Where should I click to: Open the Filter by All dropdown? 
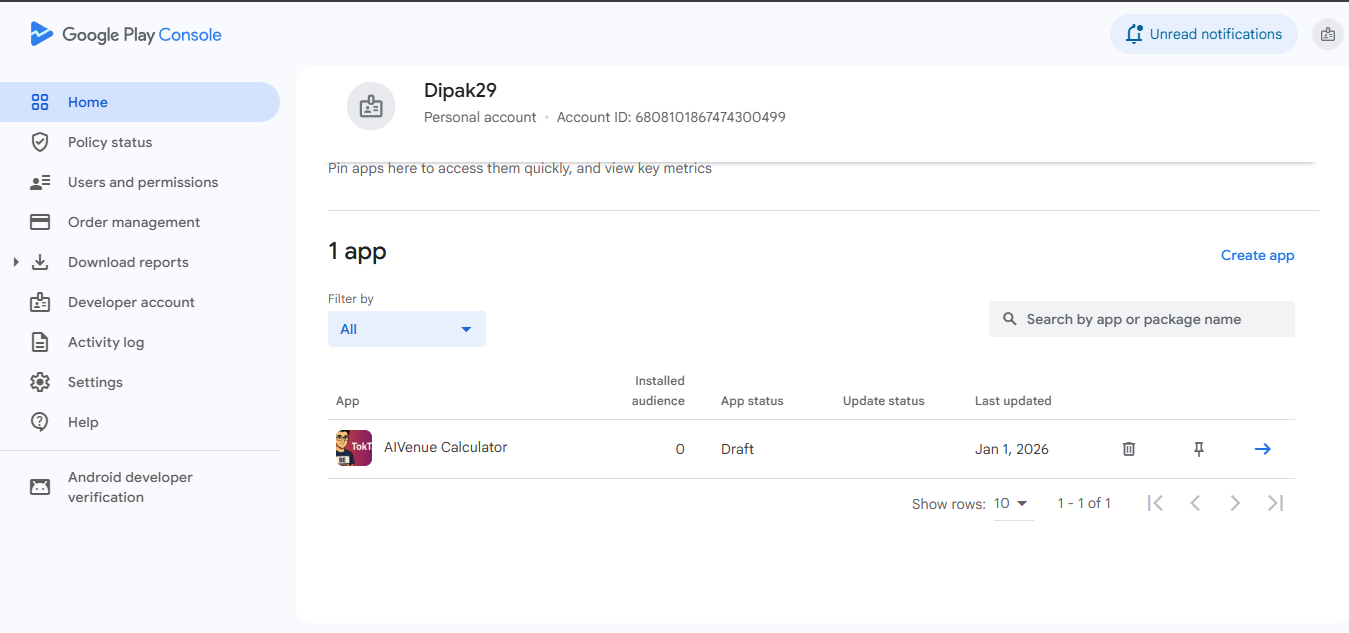pos(406,329)
